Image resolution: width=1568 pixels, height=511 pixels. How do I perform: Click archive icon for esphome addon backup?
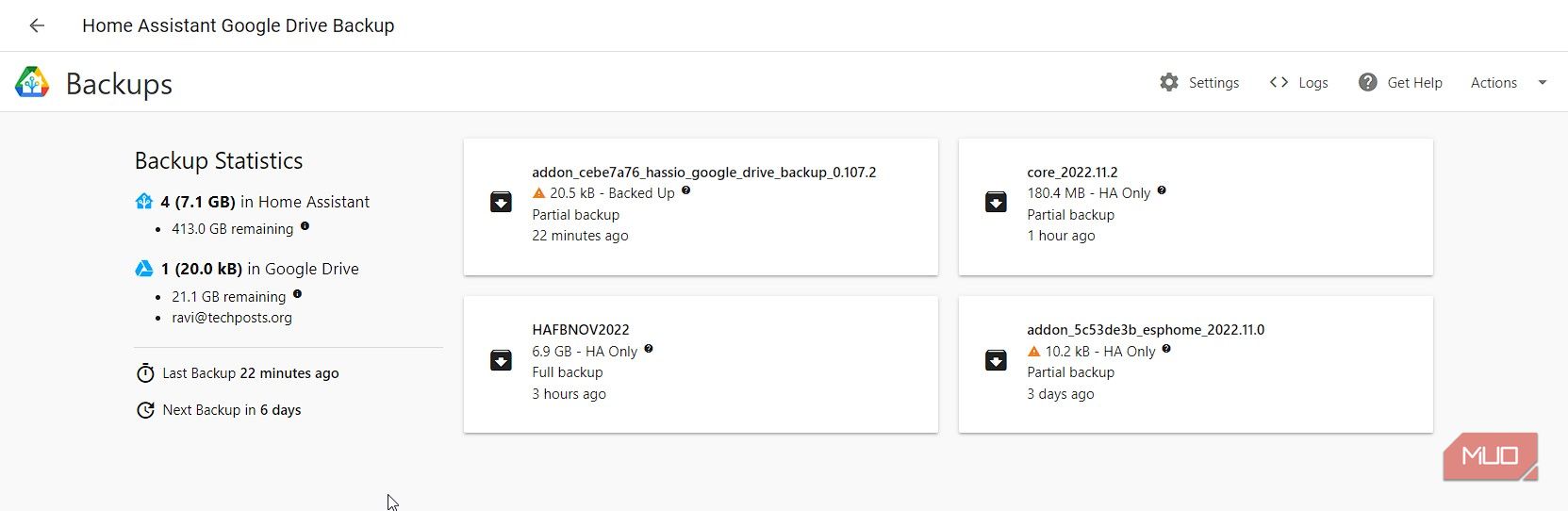(x=996, y=360)
